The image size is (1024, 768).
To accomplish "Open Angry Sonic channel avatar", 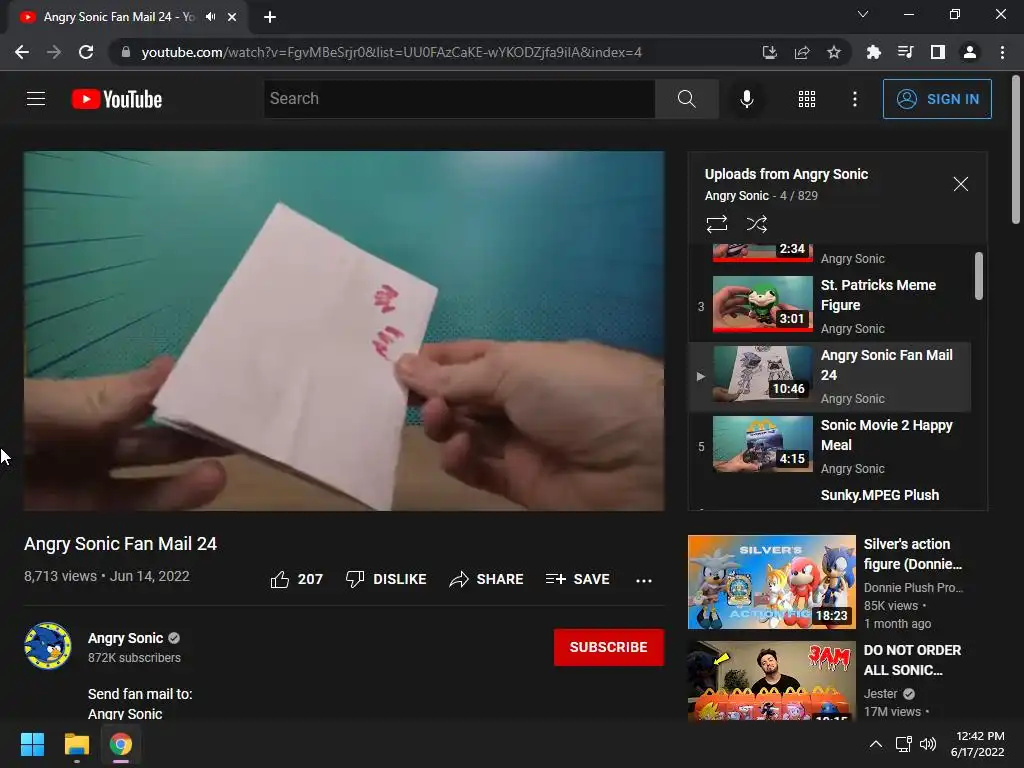I will click(48, 646).
